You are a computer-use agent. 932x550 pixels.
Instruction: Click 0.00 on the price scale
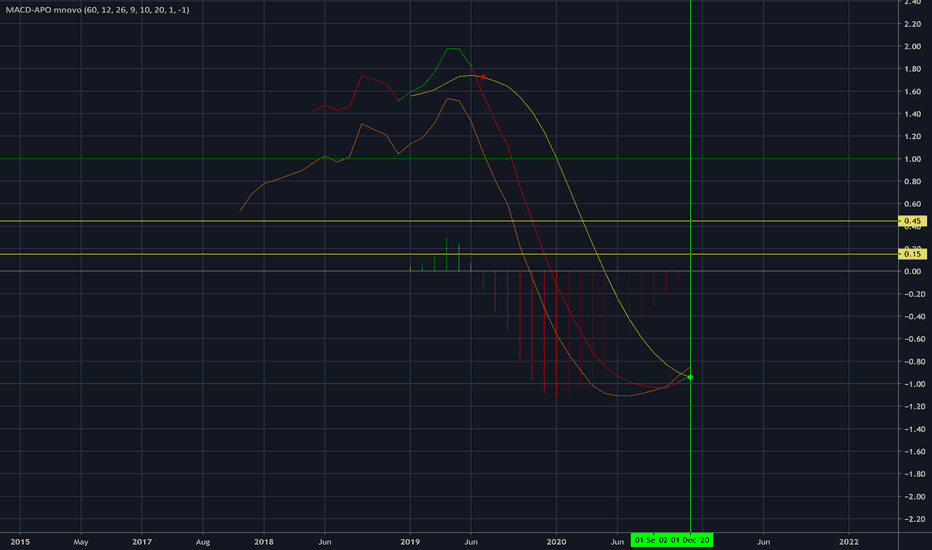(x=912, y=272)
